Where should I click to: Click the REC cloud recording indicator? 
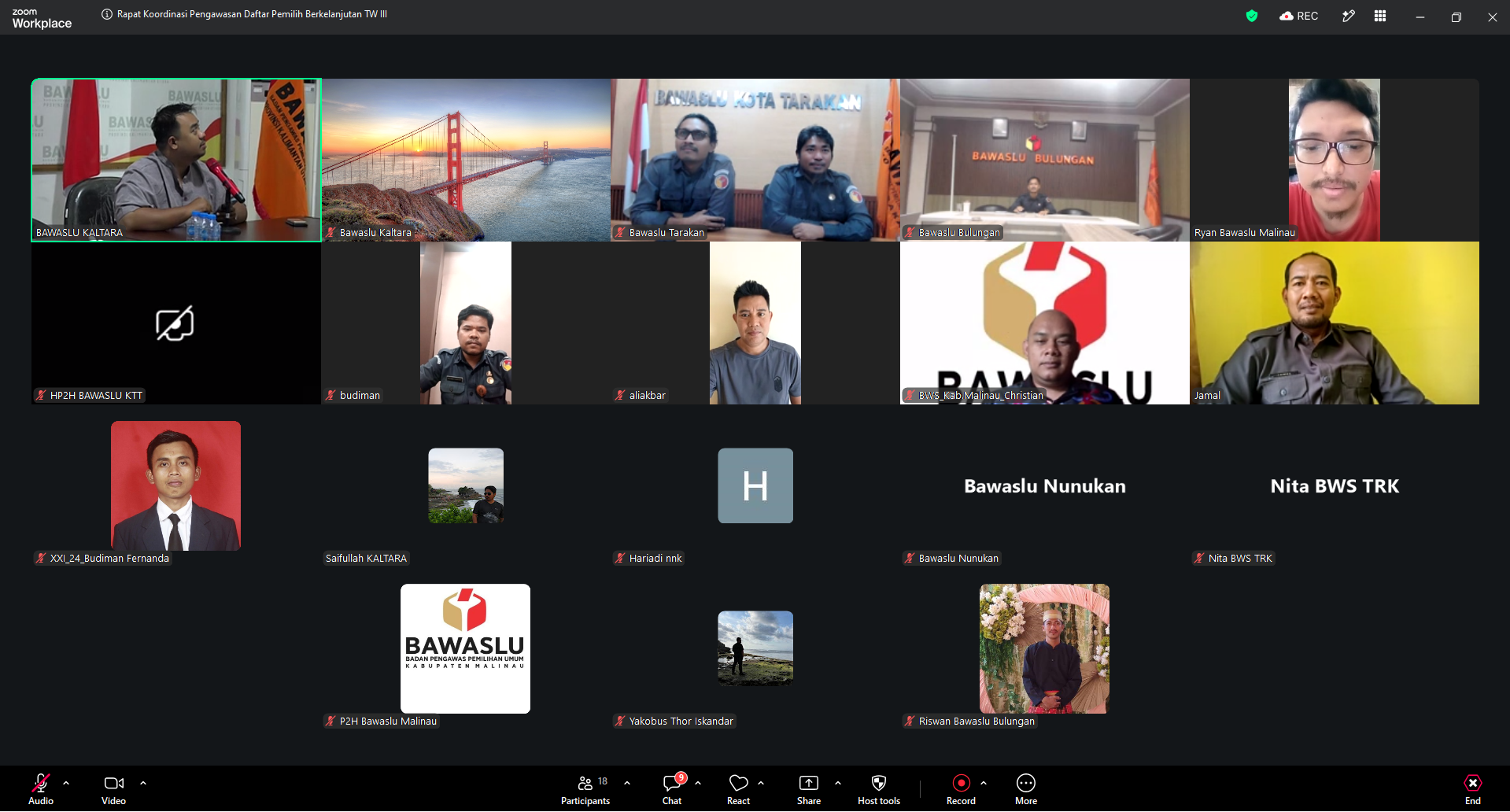(x=1299, y=16)
